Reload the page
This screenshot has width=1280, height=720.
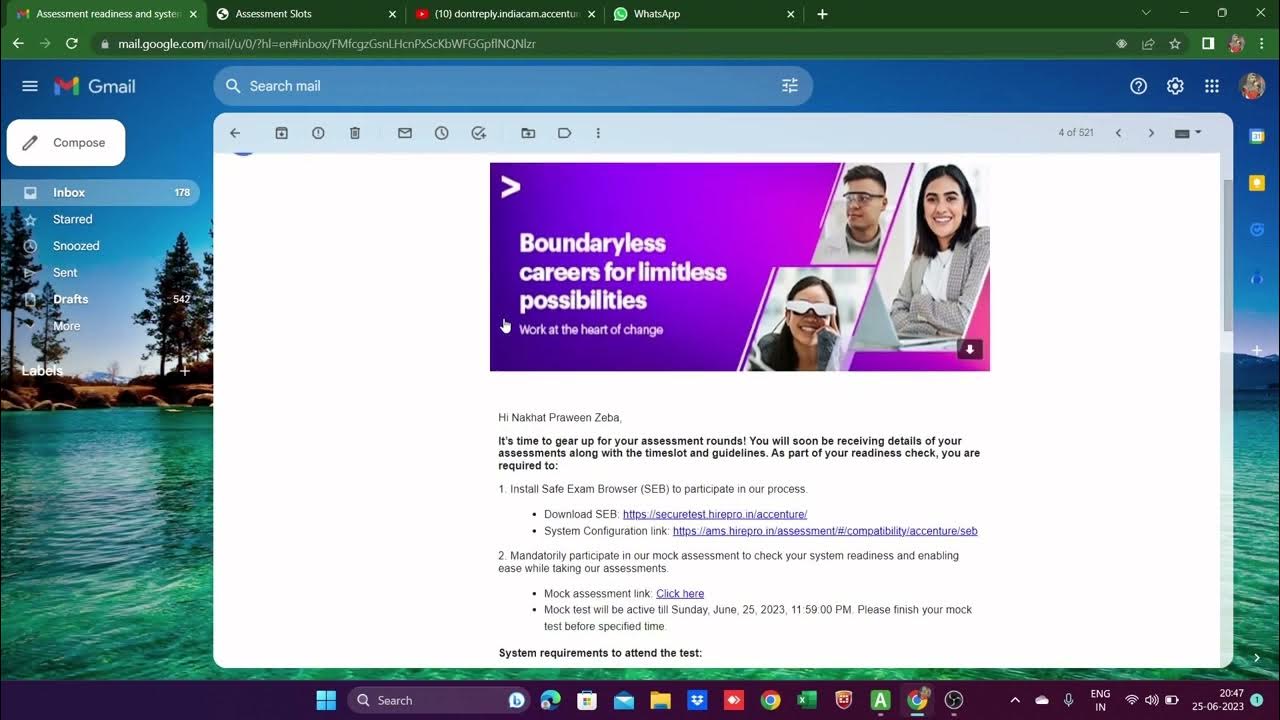(x=72, y=44)
